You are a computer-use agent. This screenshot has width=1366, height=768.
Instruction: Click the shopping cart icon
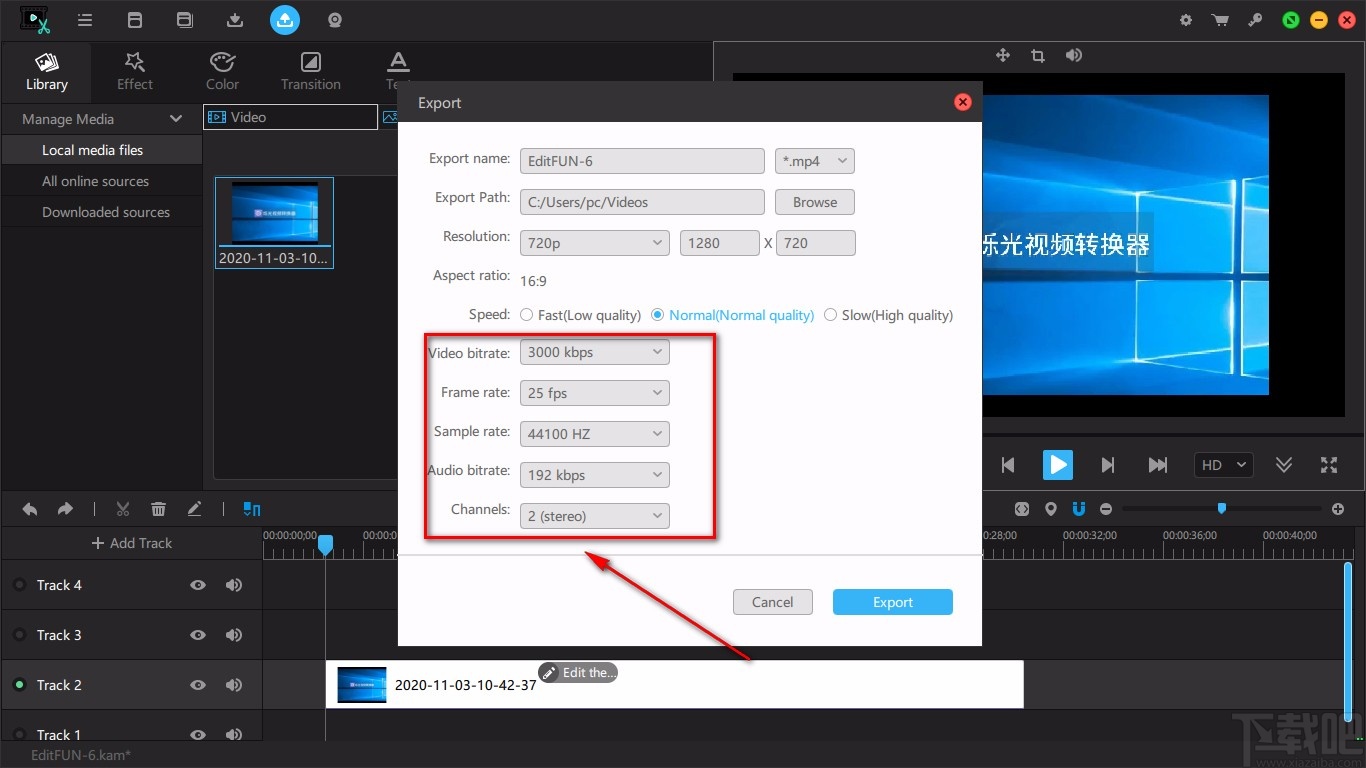[x=1220, y=20]
